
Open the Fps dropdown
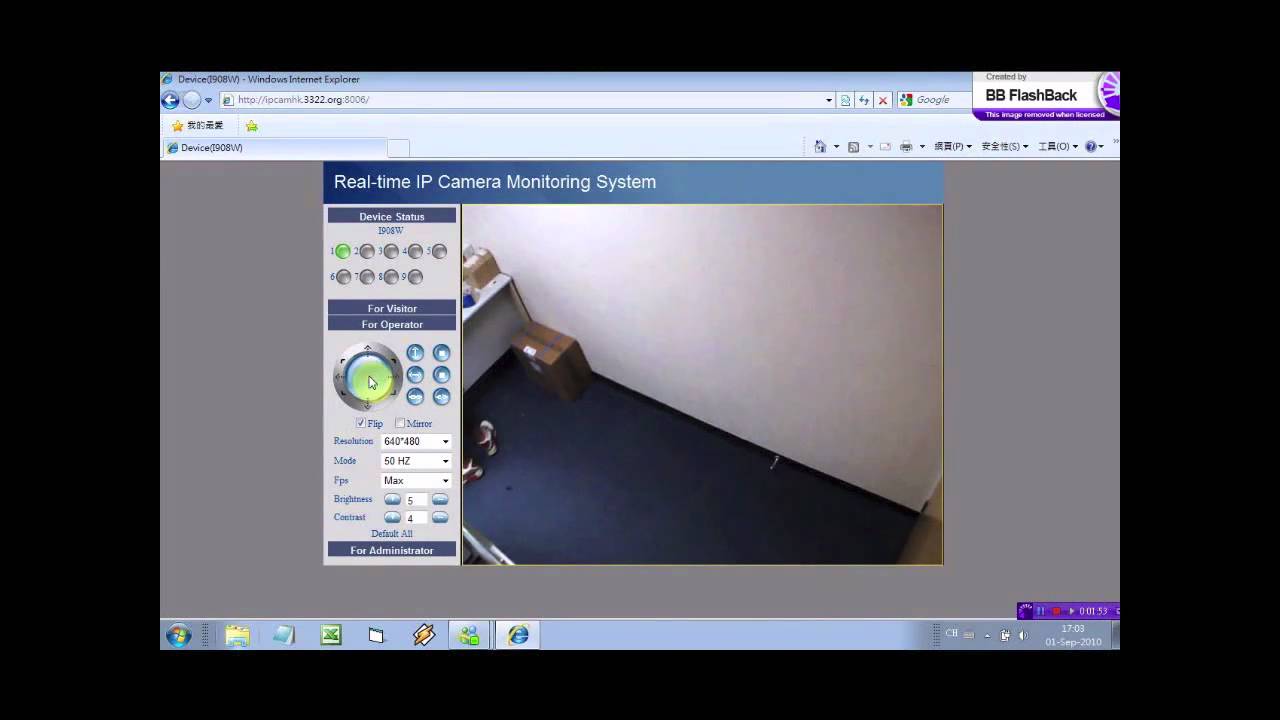pos(416,481)
